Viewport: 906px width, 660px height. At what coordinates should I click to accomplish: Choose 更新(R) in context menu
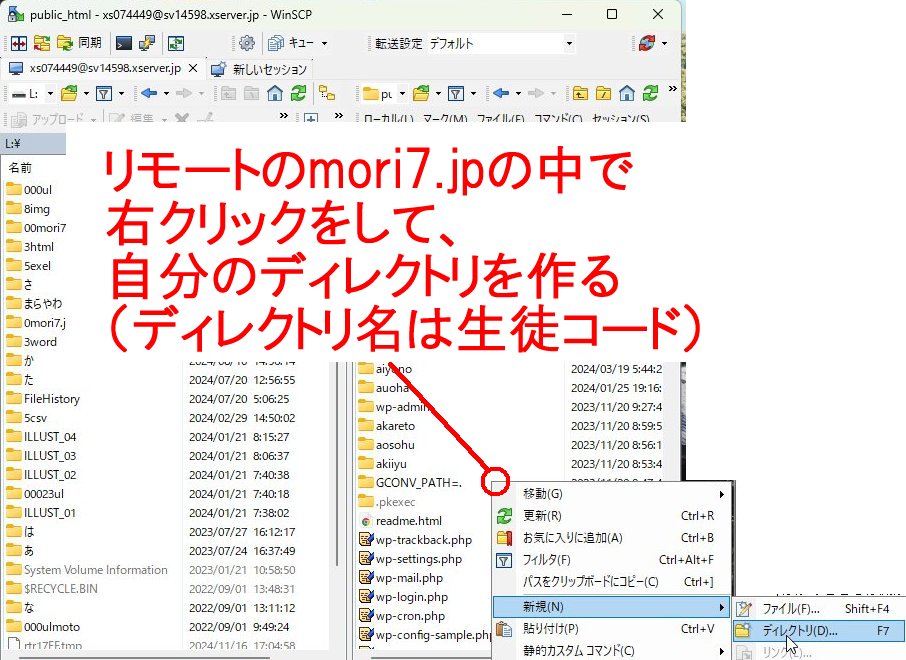(611, 516)
